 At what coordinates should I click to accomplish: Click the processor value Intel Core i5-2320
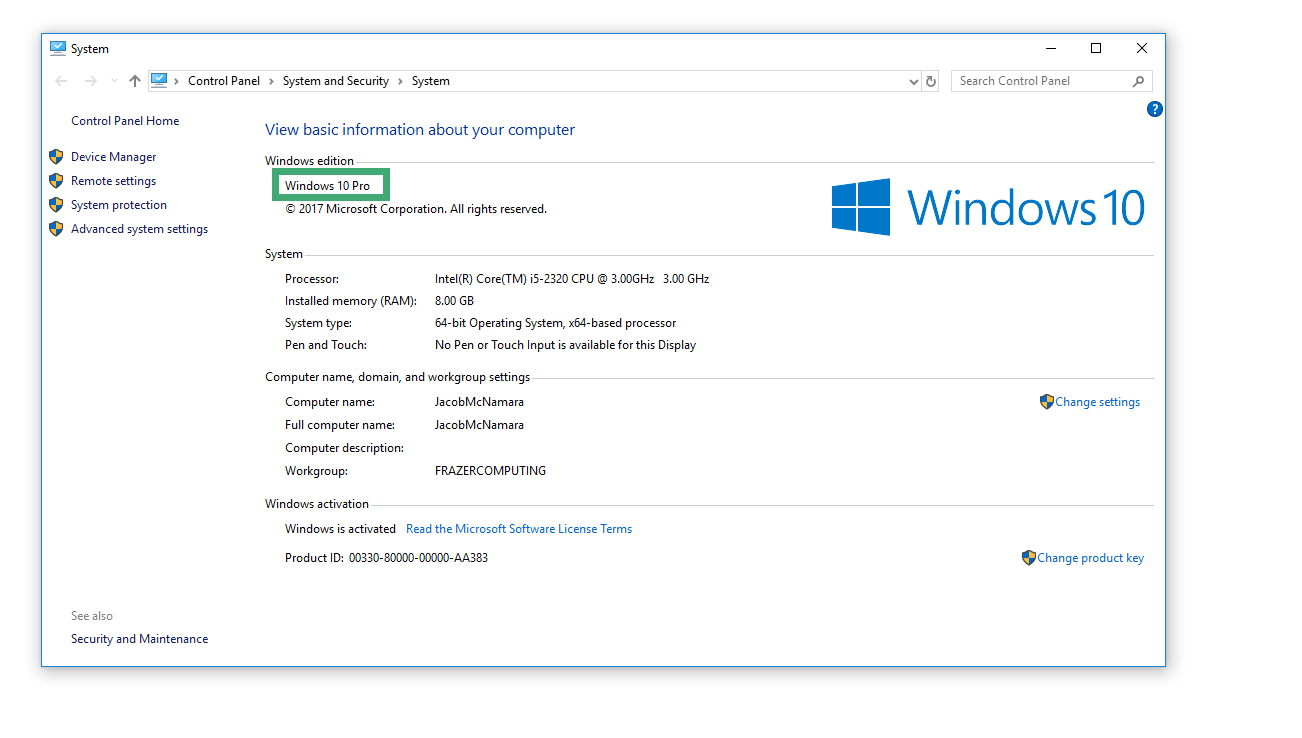pyautogui.click(x=572, y=279)
